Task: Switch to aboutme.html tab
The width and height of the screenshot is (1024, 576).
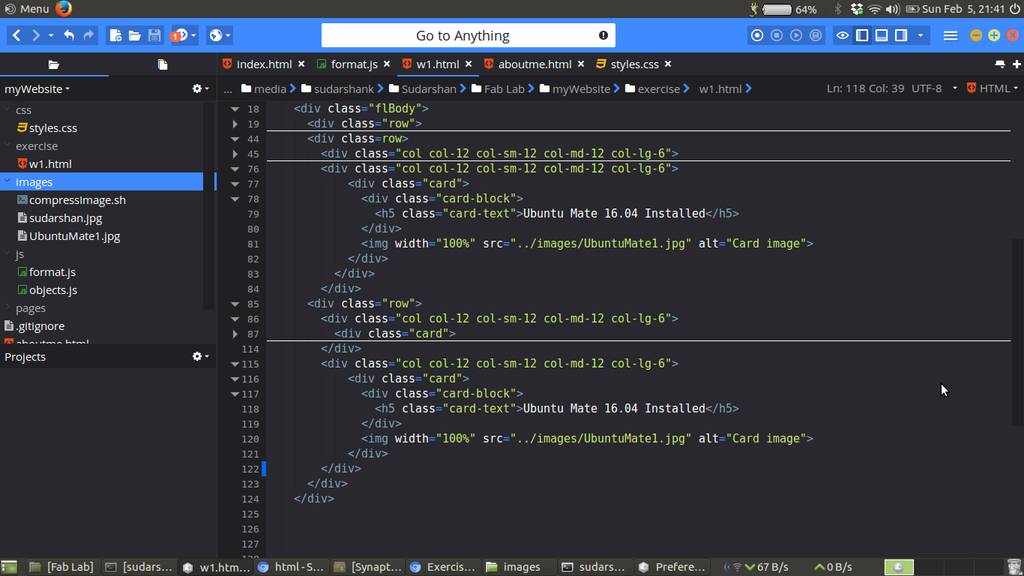Action: pyautogui.click(x=534, y=64)
